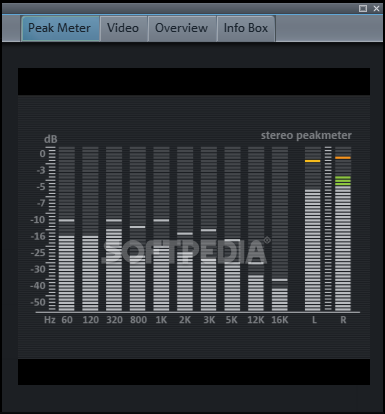Click the '-10' dB scale value
The image size is (385, 414).
tap(37, 220)
